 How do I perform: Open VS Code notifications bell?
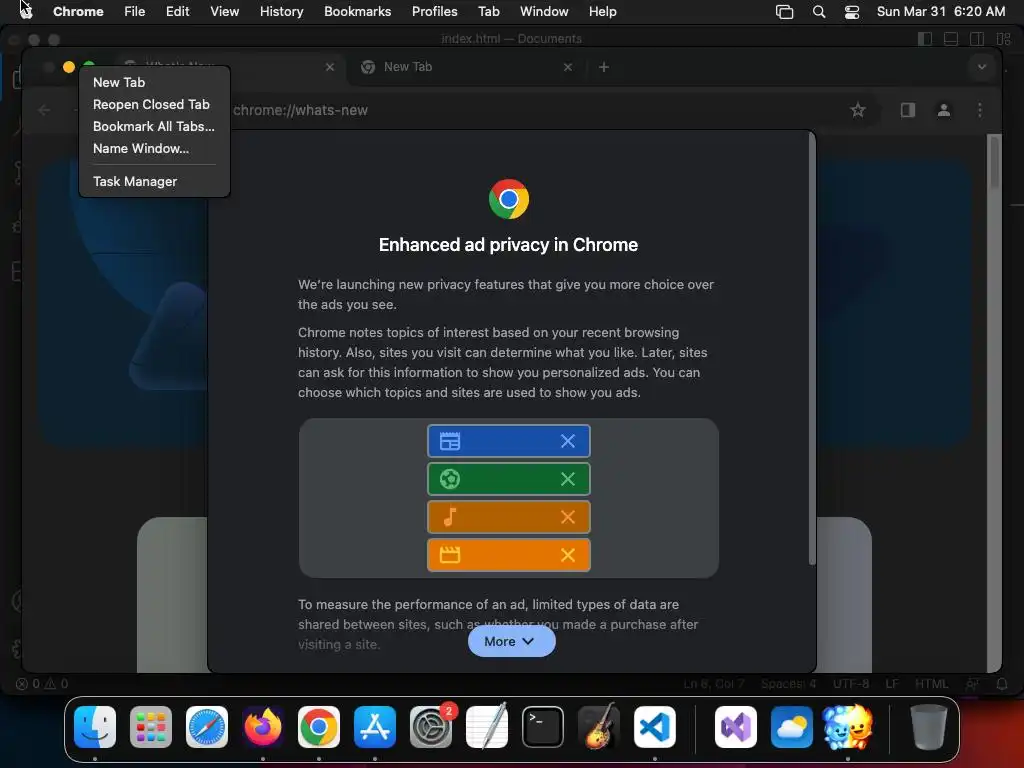tap(1002, 684)
